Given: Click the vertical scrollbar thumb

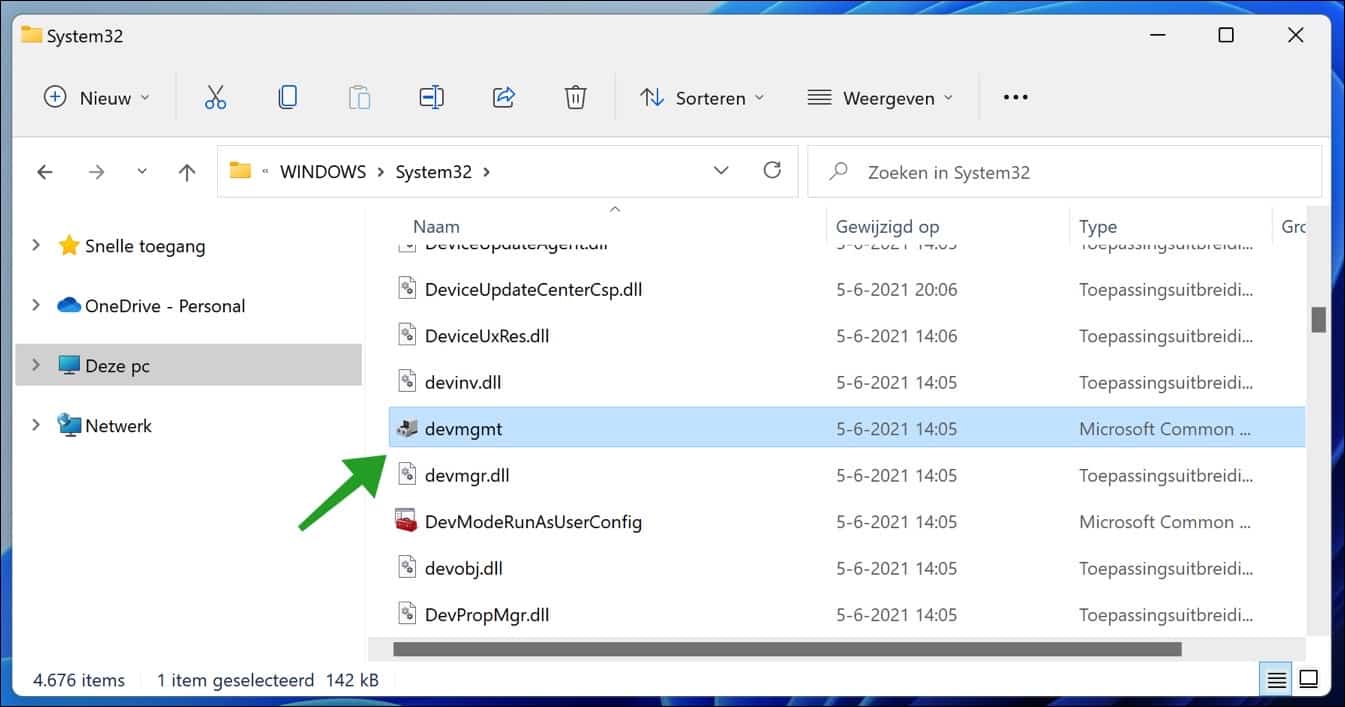Looking at the screenshot, I should click(1318, 319).
